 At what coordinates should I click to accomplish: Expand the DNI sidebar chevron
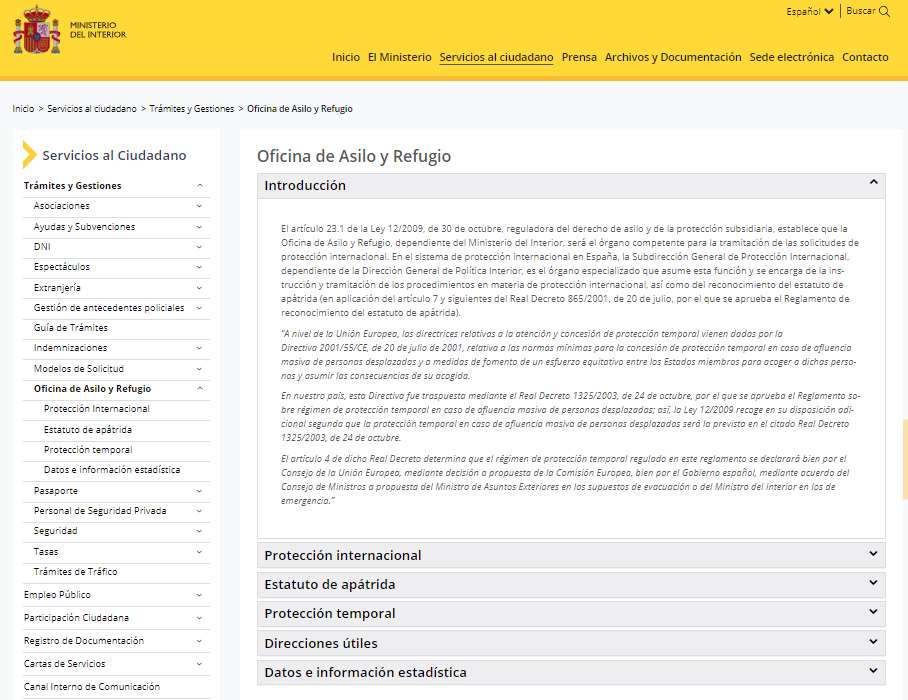(x=199, y=247)
